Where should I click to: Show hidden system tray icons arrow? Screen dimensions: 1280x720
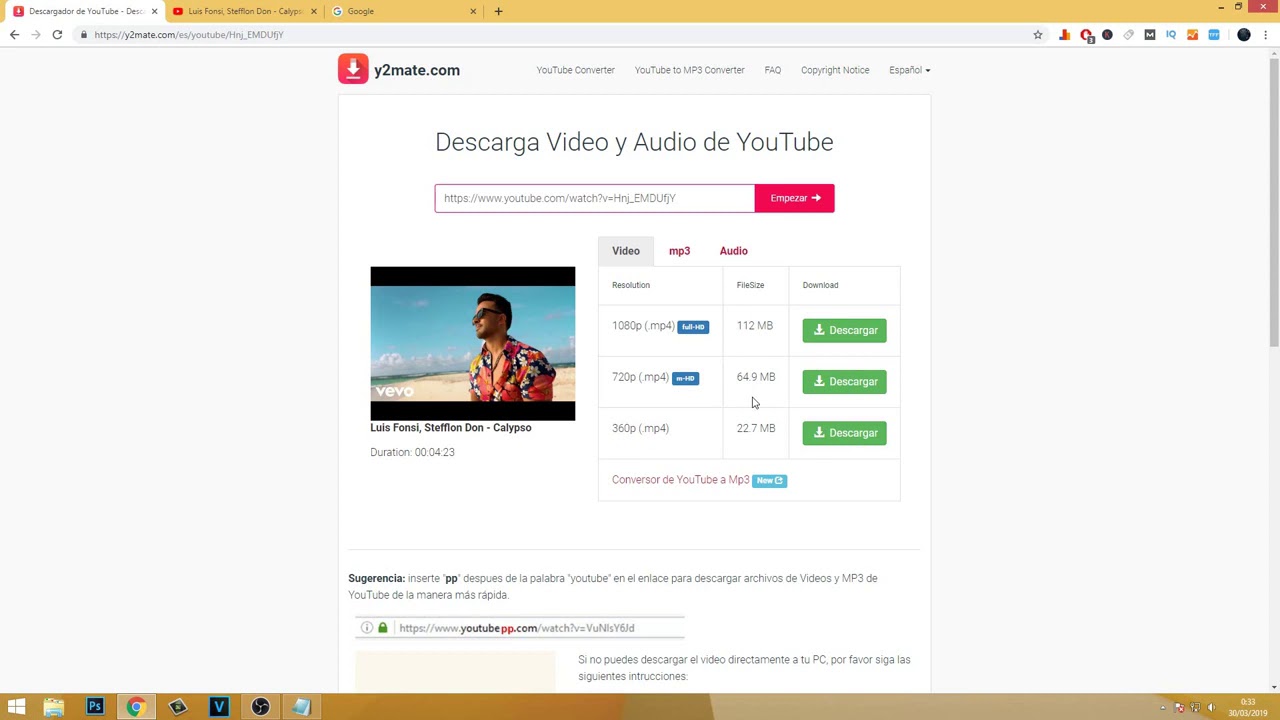pos(1162,708)
